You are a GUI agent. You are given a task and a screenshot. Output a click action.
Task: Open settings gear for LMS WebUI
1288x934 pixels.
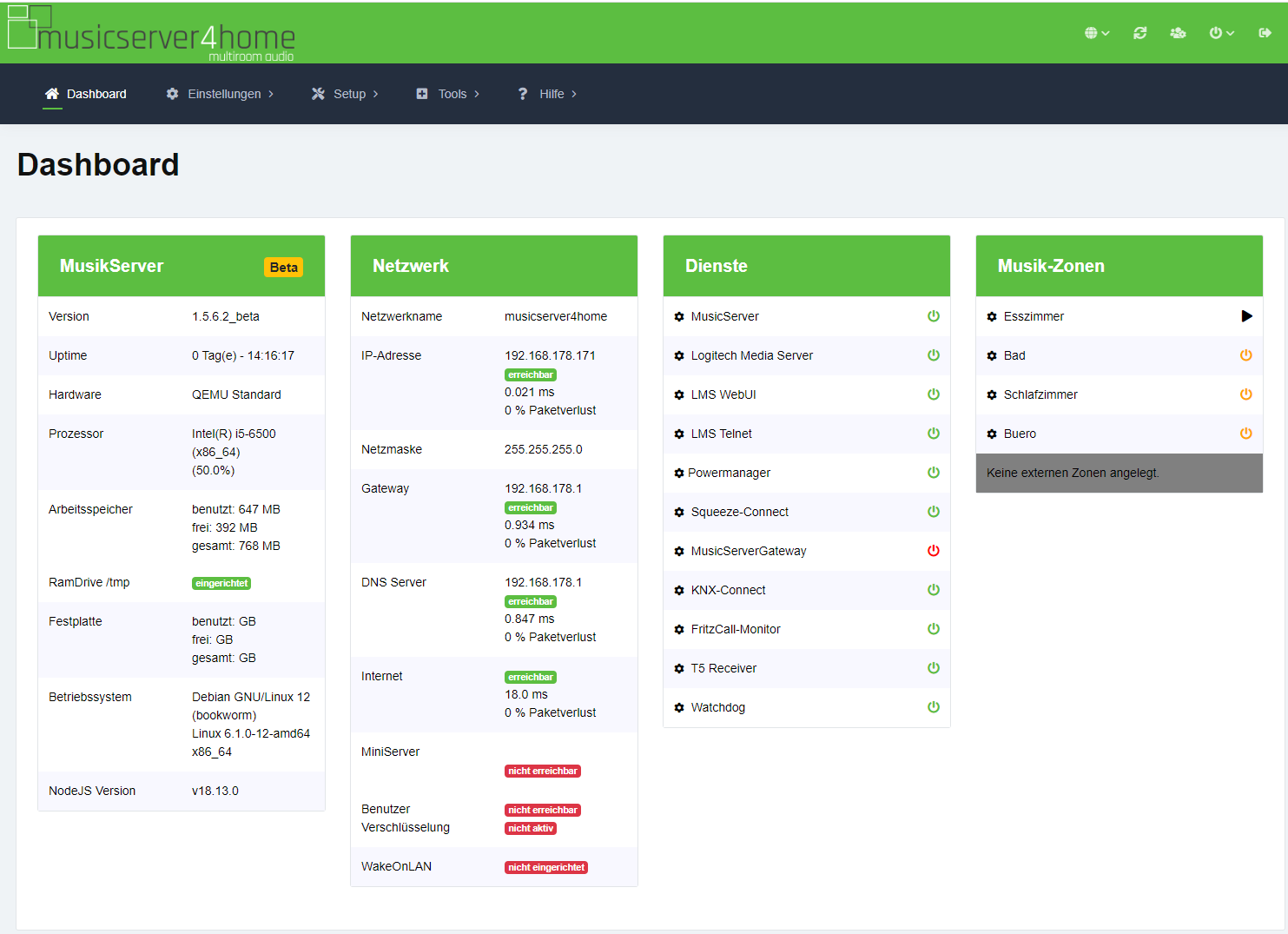679,395
